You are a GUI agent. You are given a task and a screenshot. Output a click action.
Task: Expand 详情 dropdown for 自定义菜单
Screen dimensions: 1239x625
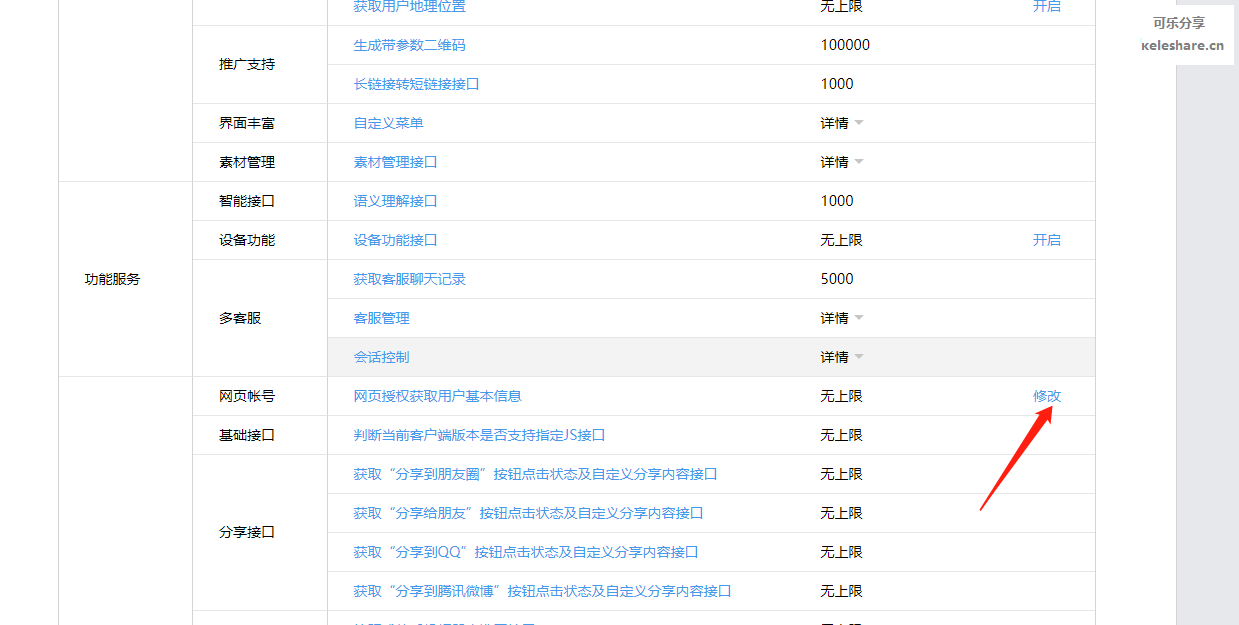point(842,123)
